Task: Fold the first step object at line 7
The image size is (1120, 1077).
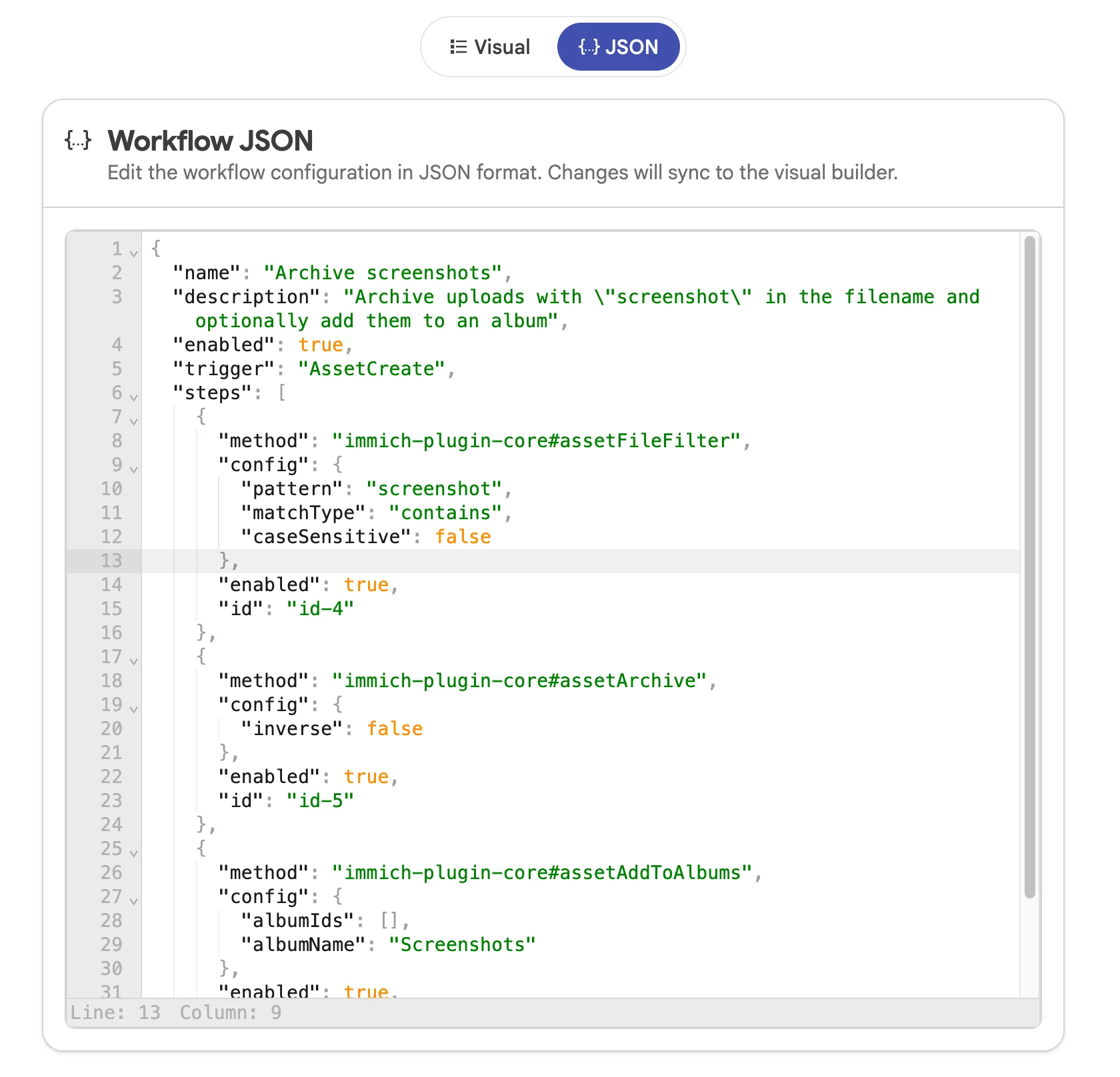Action: (x=134, y=421)
